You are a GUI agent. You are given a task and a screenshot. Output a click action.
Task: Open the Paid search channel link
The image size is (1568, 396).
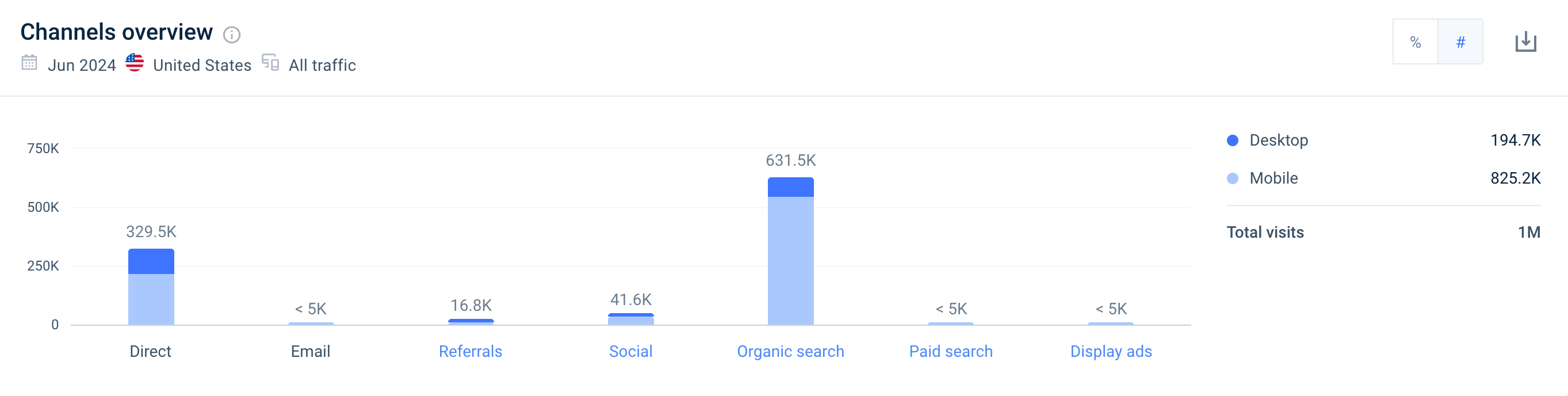pos(951,352)
